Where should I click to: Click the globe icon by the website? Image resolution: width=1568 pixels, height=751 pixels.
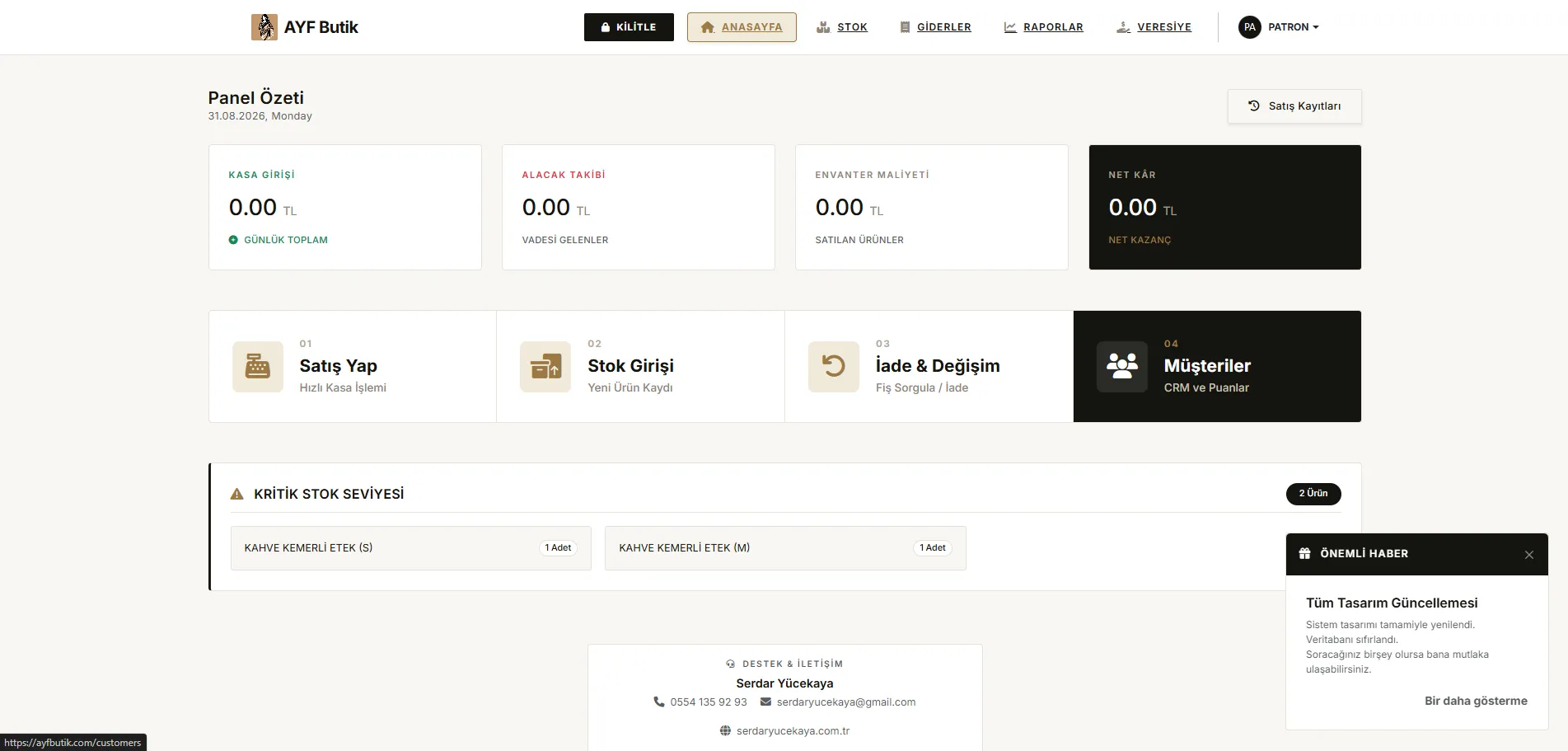[725, 731]
